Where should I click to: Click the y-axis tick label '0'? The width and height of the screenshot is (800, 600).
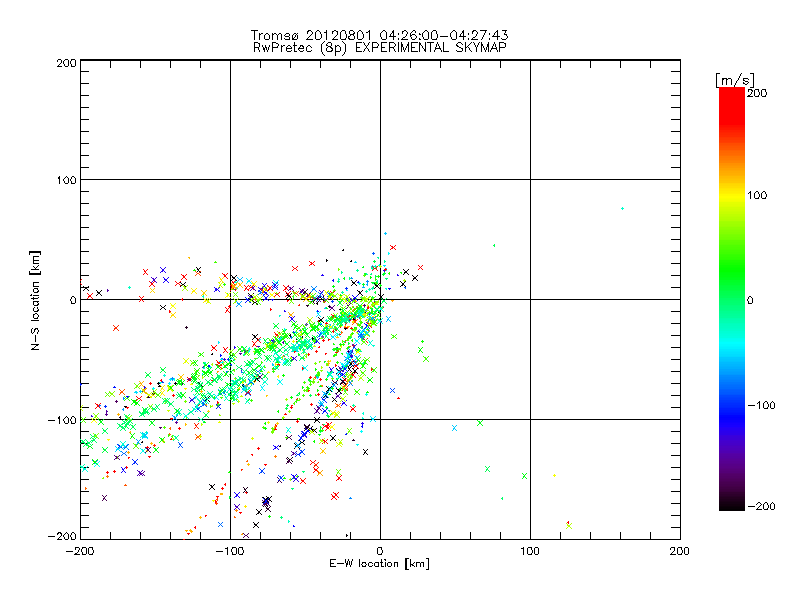73,300
